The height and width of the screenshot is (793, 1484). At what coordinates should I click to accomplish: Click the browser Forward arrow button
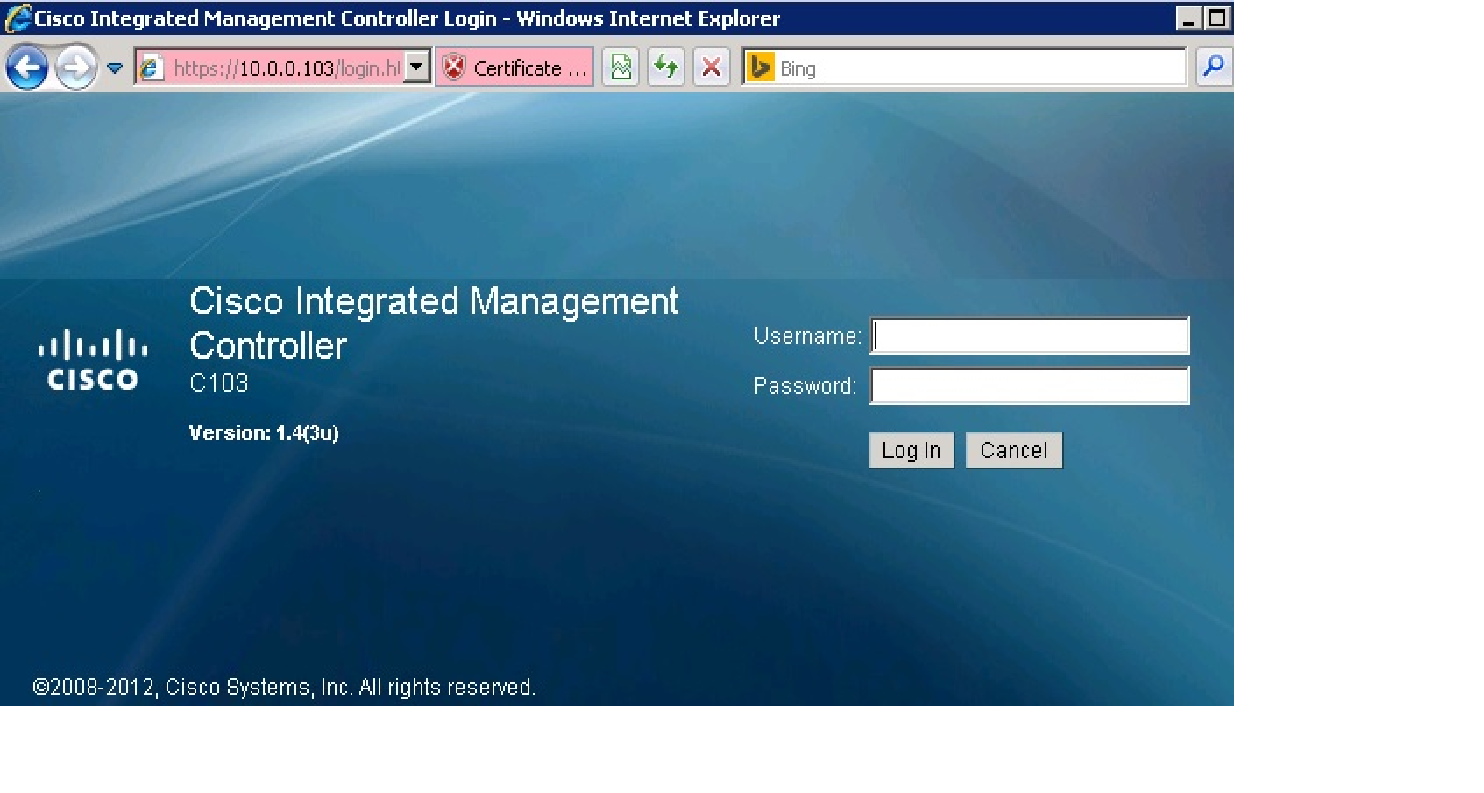pyautogui.click(x=76, y=68)
